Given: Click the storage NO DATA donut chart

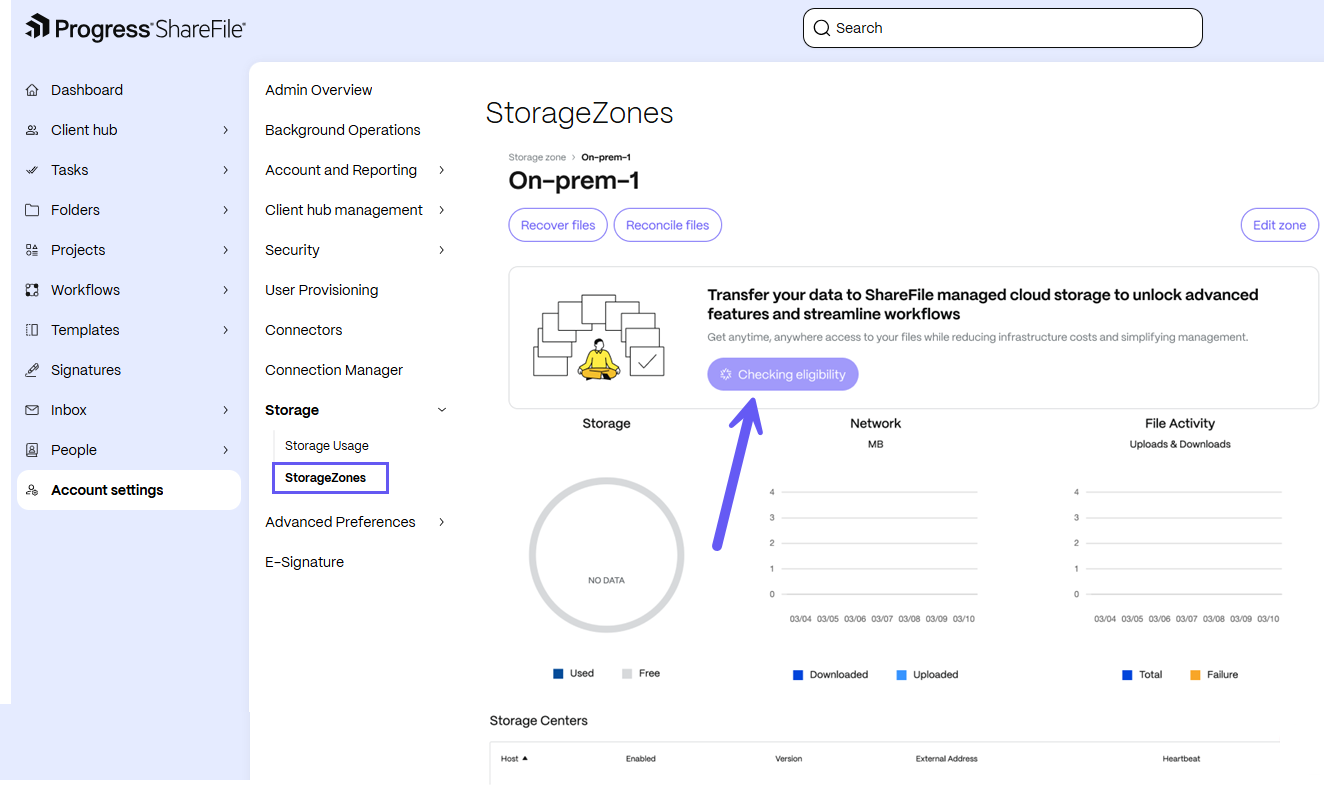Looking at the screenshot, I should pos(606,555).
